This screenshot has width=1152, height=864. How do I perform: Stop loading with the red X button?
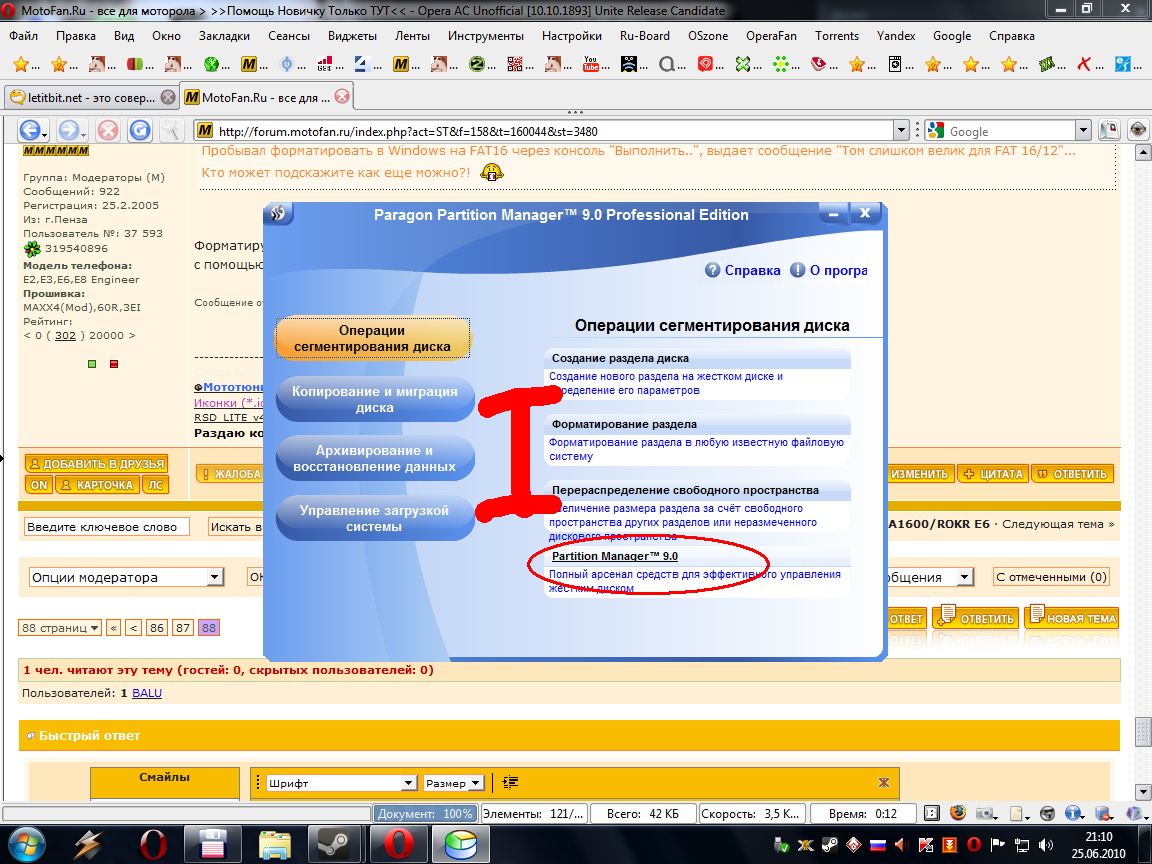(108, 131)
